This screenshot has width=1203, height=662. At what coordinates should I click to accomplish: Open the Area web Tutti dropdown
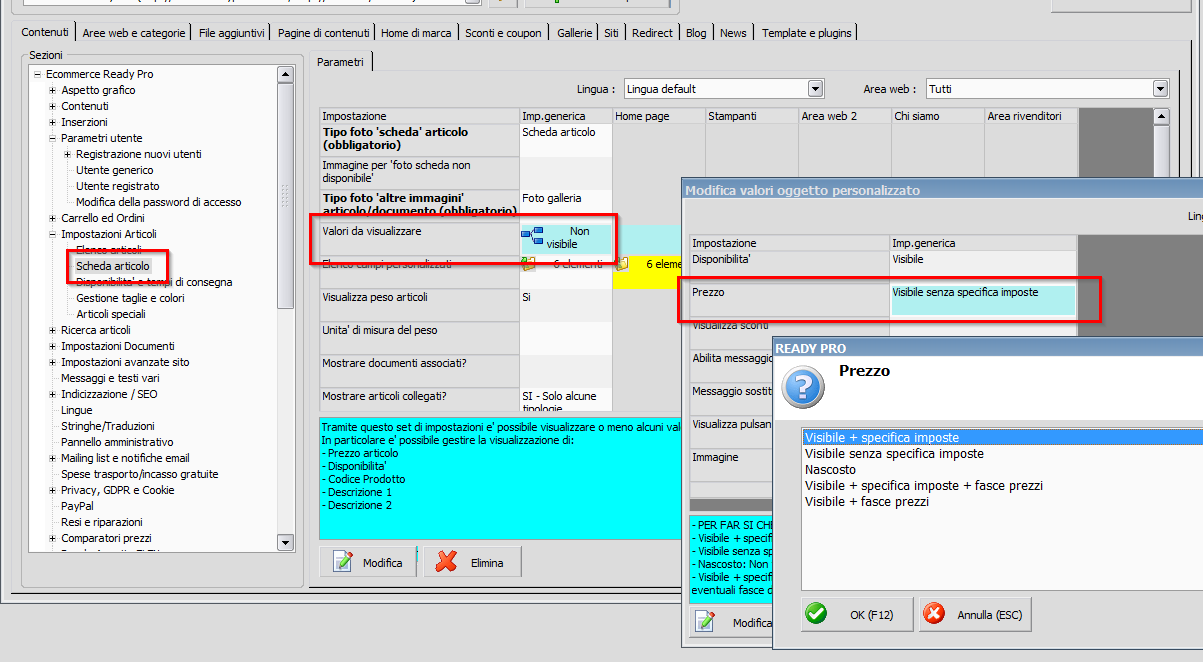pyautogui.click(x=1160, y=89)
